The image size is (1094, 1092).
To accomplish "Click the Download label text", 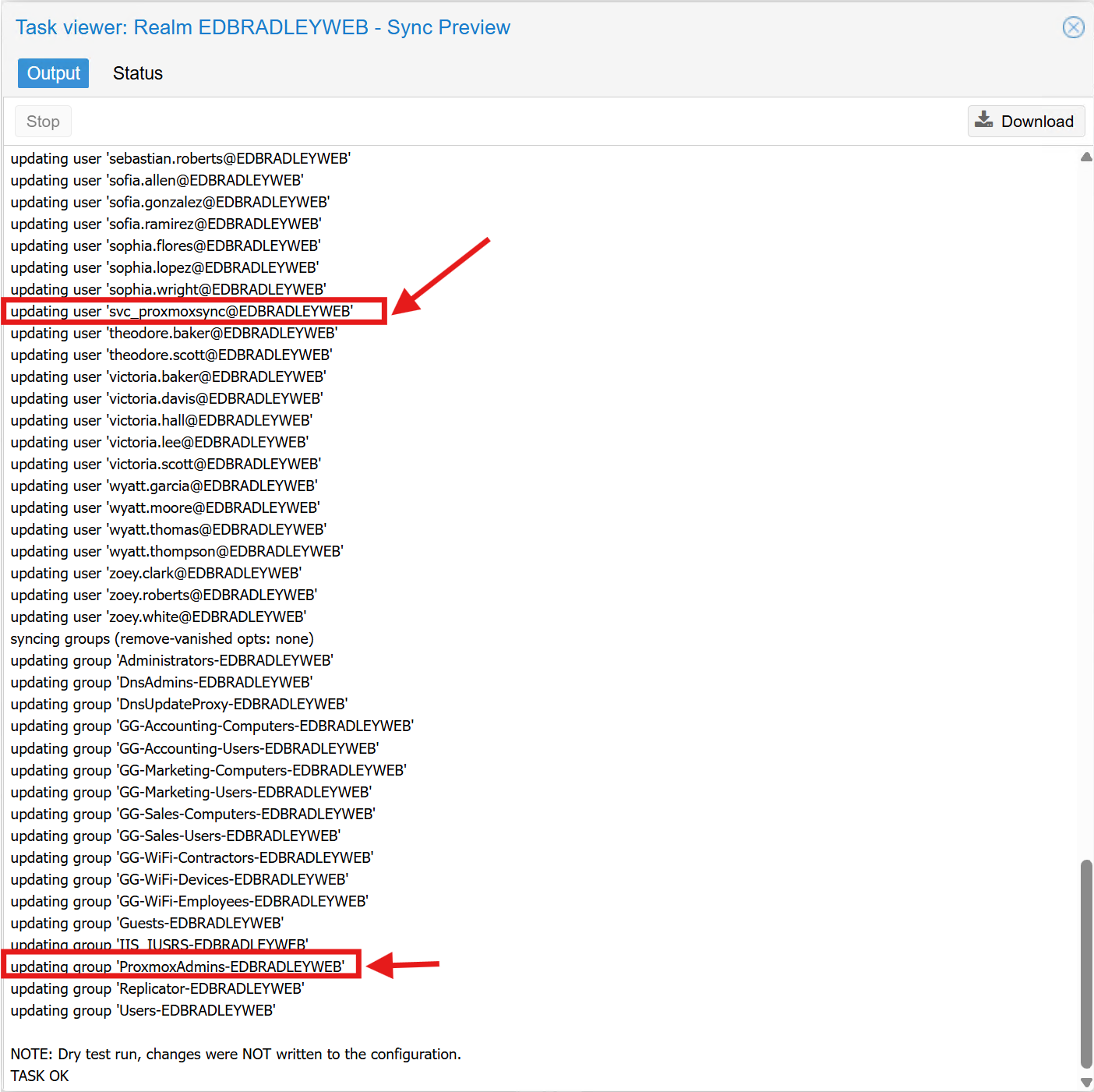I will pos(1036,122).
